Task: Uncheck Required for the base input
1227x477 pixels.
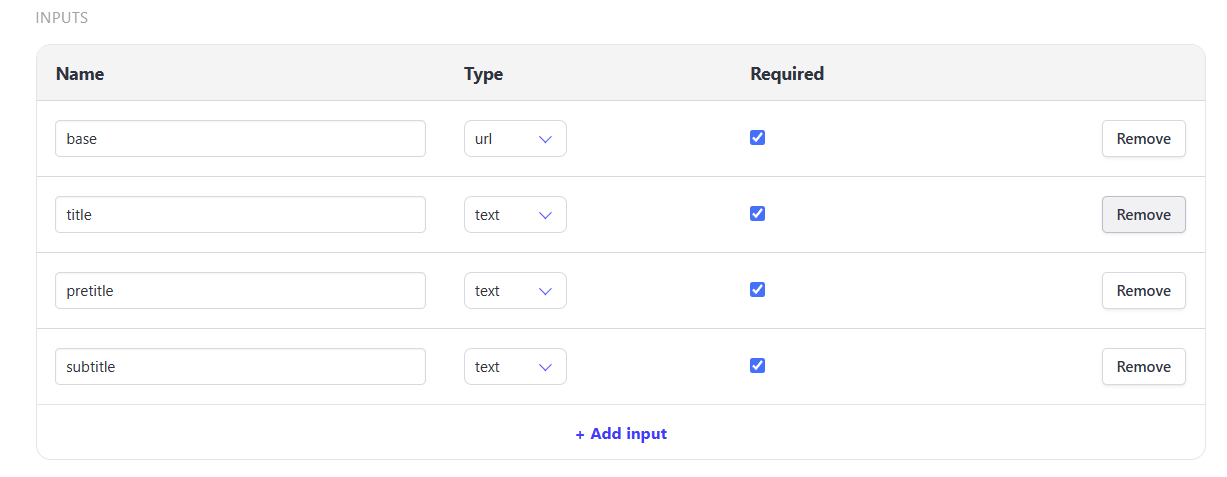Action: pos(757,138)
